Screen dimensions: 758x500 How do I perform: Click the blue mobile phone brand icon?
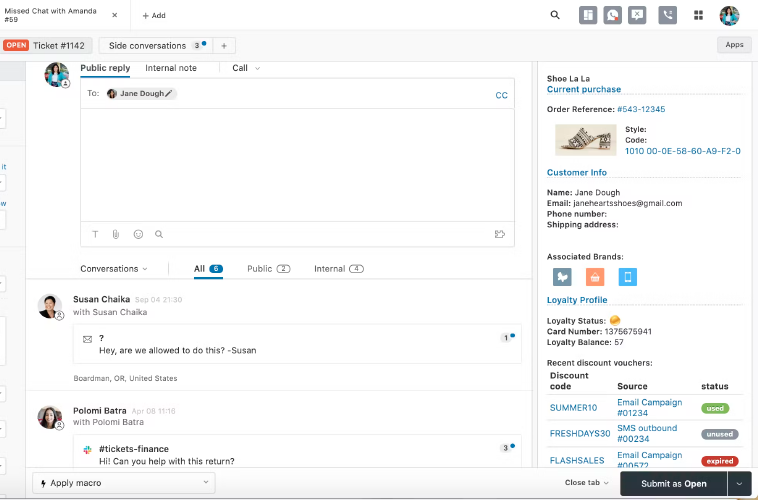[x=627, y=277]
